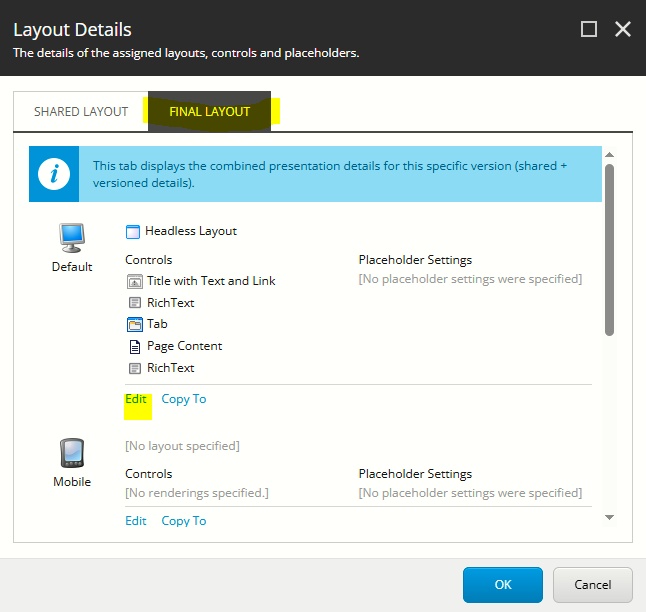Click the scrollbar up arrow
The image size is (646, 612).
pos(609,155)
